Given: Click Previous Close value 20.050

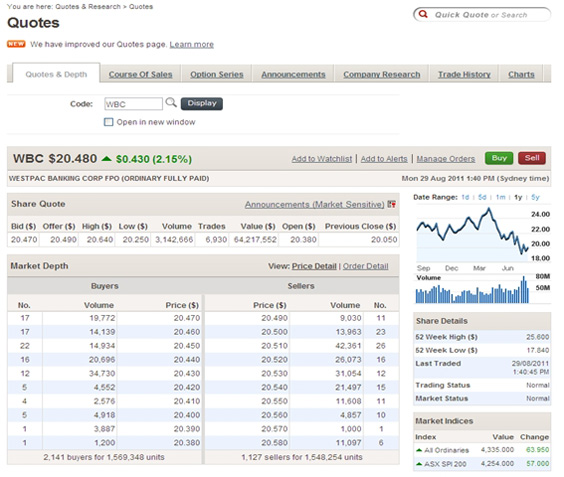Looking at the screenshot, I should [384, 240].
